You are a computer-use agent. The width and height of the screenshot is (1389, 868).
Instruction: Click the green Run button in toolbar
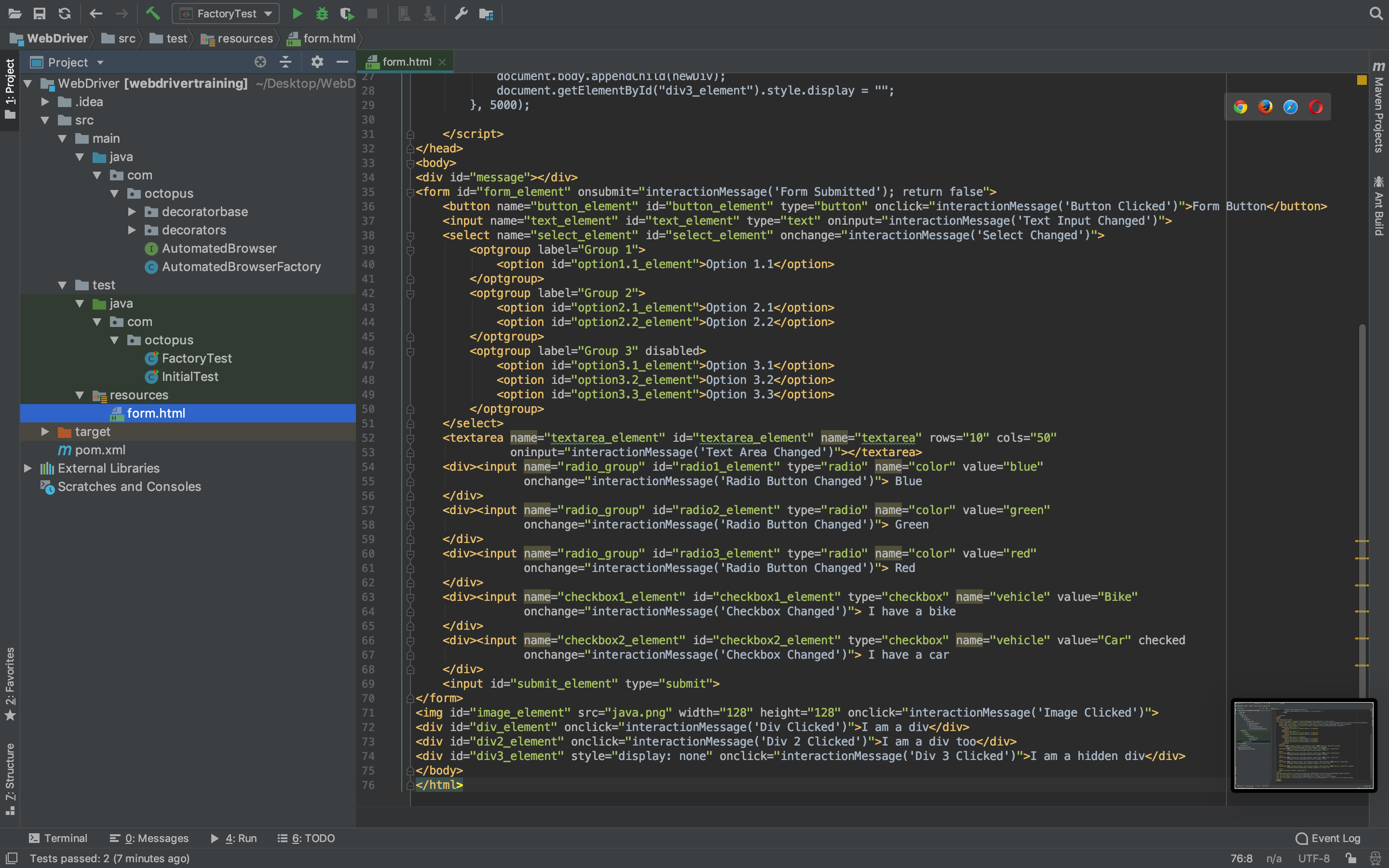(x=297, y=13)
